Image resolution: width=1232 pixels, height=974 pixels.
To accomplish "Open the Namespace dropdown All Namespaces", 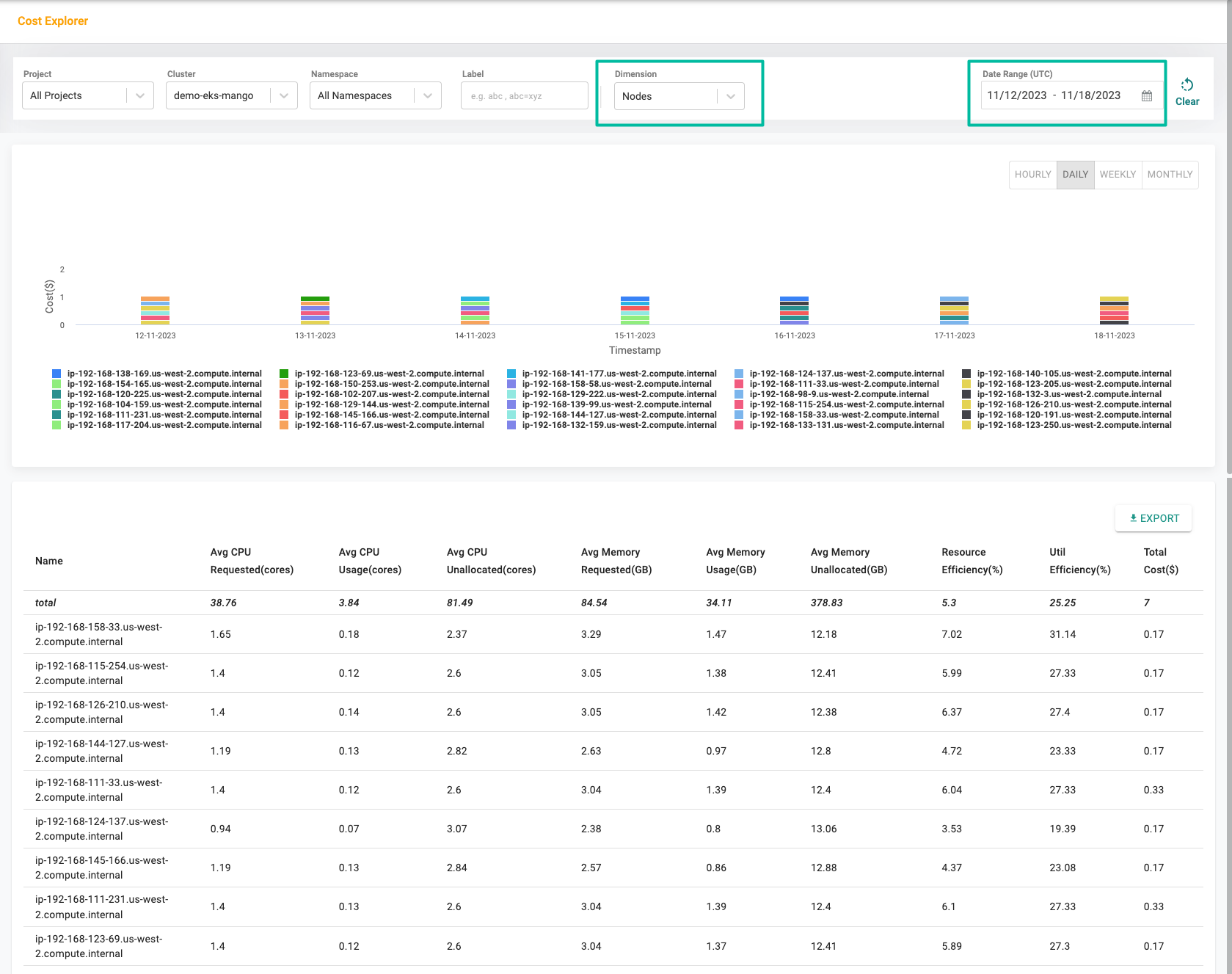I will 376,95.
